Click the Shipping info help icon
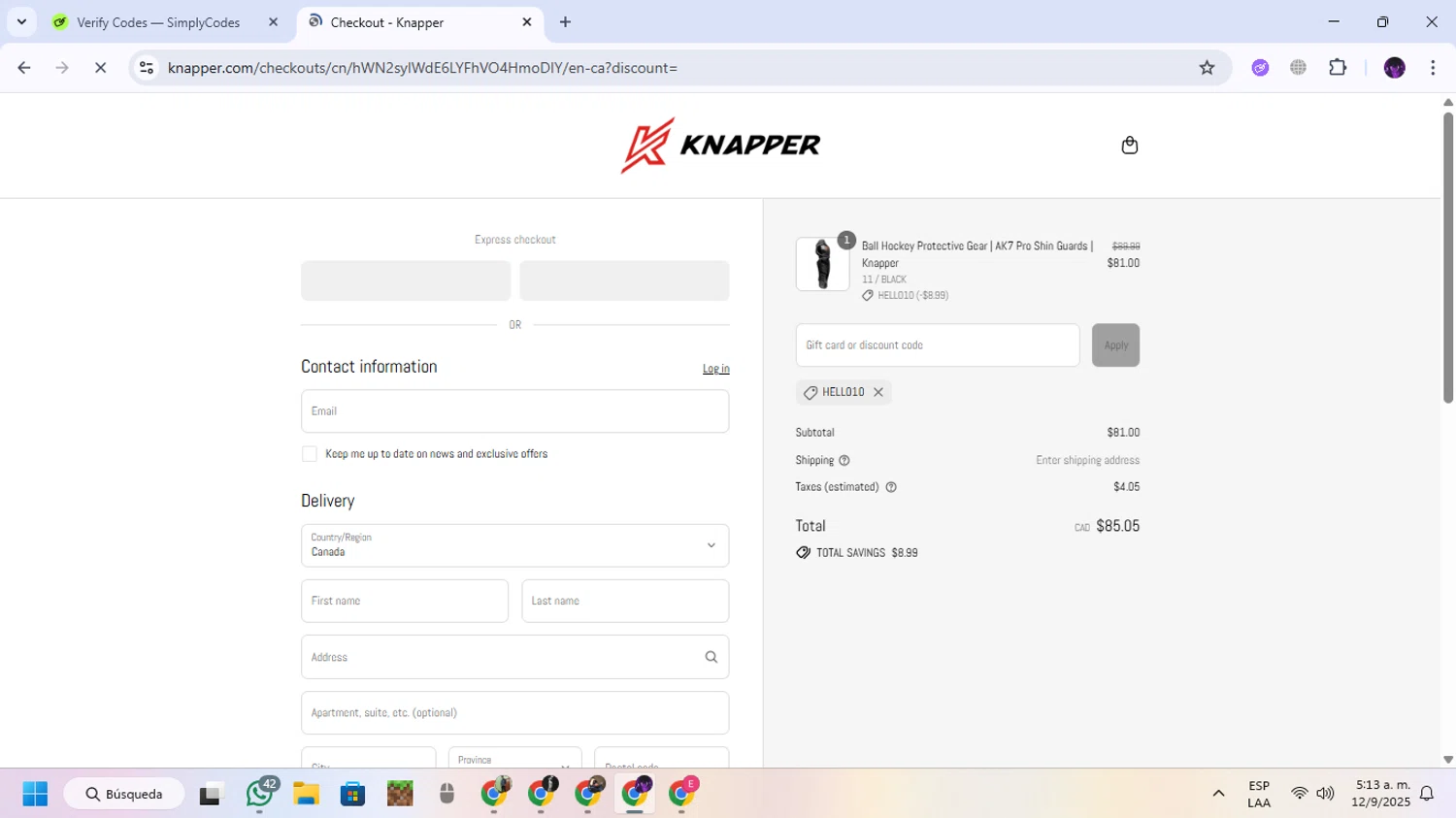The height and width of the screenshot is (818, 1456). (x=844, y=461)
